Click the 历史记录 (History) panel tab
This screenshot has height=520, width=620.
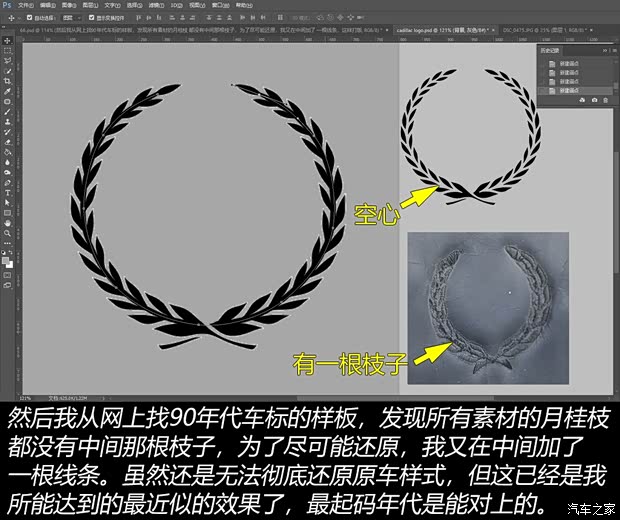550,51
